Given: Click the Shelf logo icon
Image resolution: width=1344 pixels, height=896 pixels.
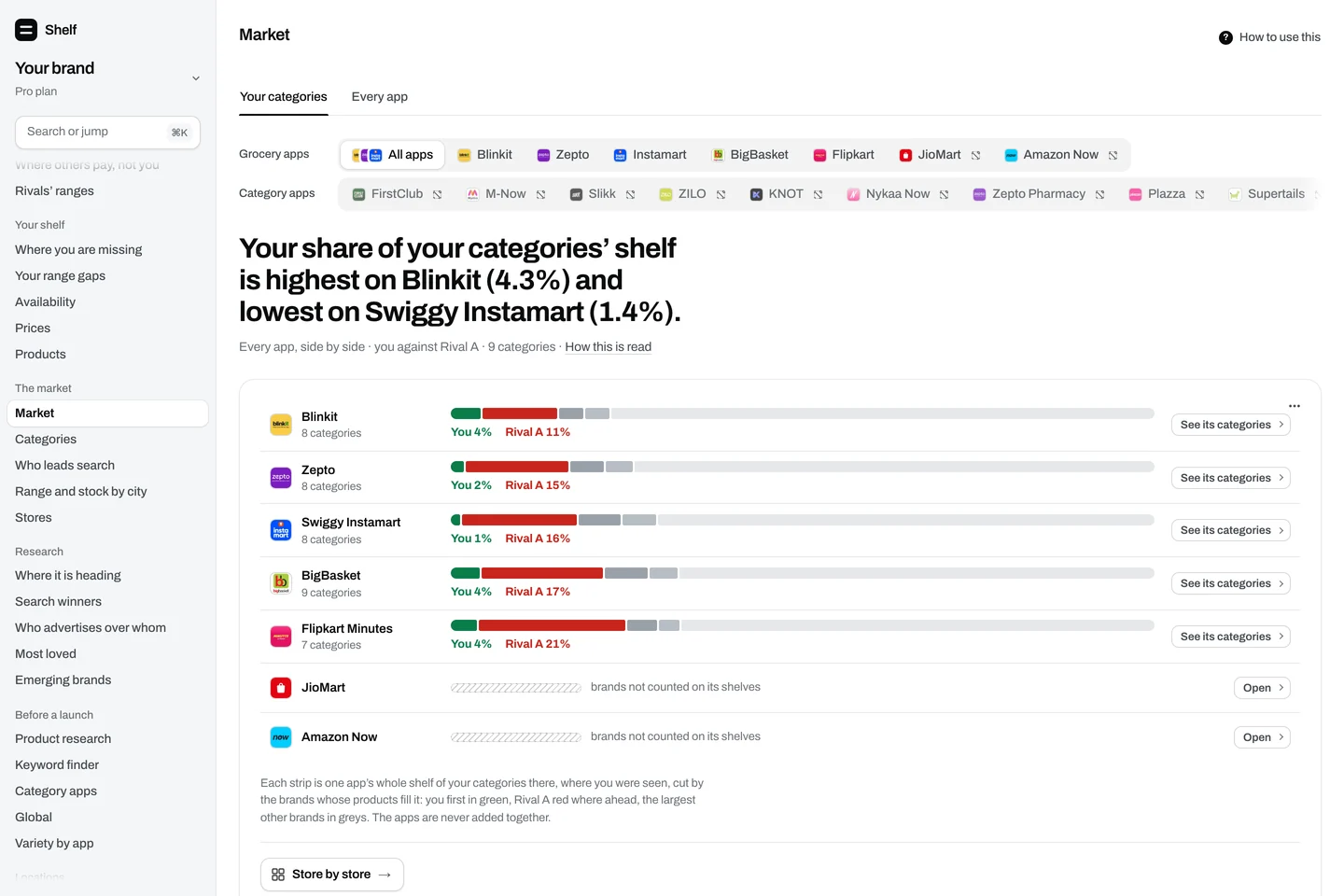Looking at the screenshot, I should [x=26, y=30].
